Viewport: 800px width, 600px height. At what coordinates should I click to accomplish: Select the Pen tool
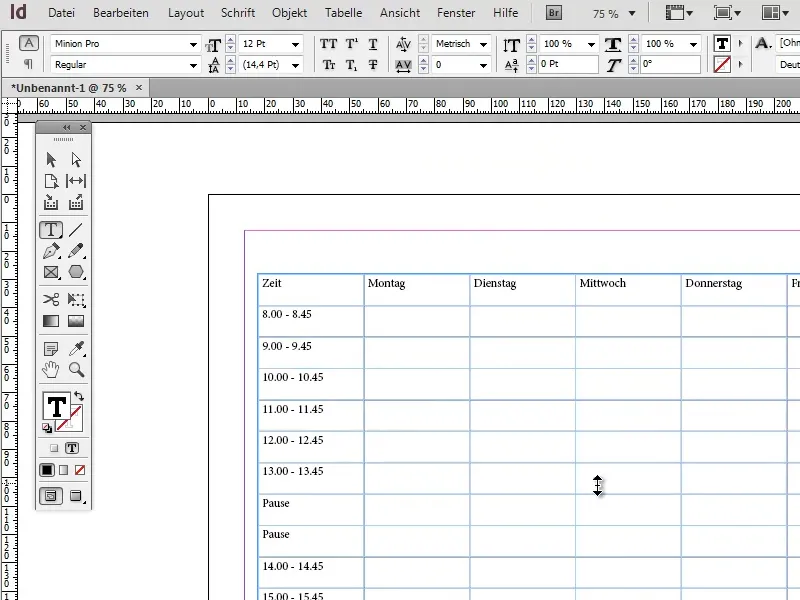[x=51, y=251]
